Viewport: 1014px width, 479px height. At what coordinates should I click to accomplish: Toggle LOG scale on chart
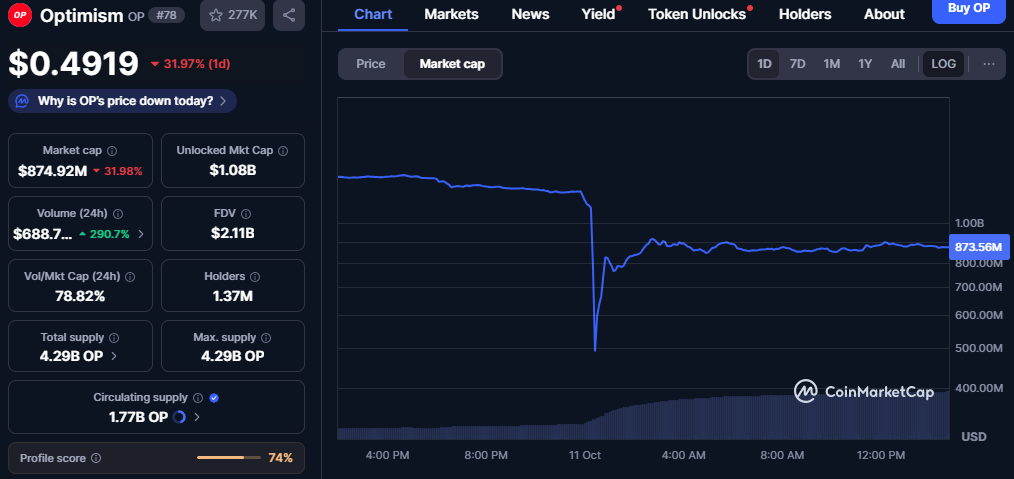click(943, 64)
